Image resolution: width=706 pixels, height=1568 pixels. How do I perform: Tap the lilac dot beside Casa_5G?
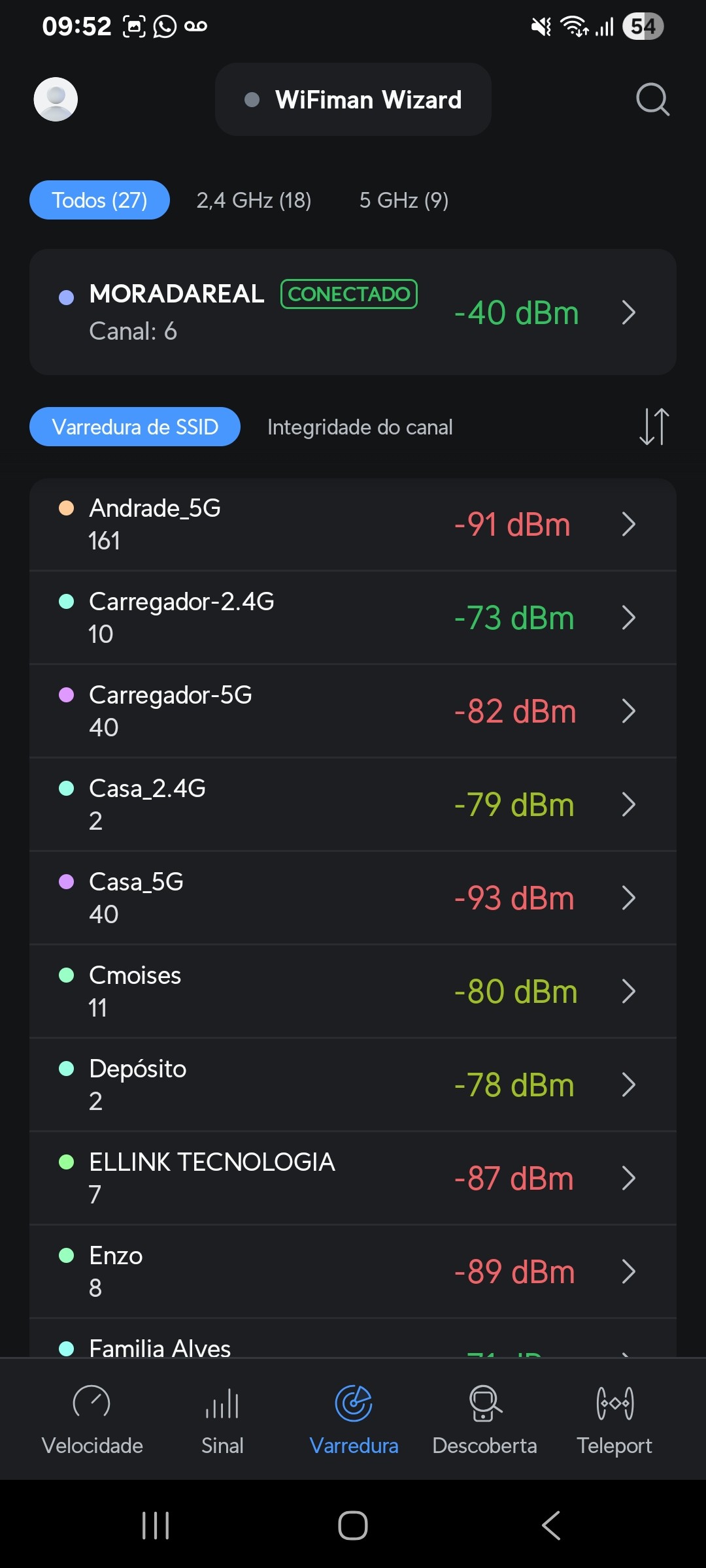(66, 882)
